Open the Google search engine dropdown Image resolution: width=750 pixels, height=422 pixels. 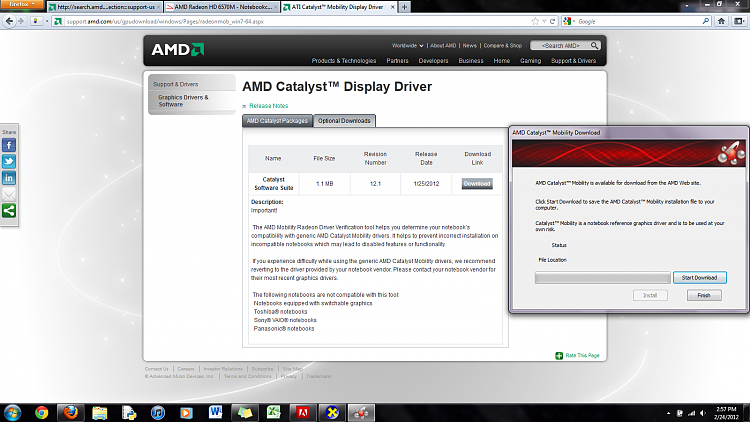click(569, 22)
